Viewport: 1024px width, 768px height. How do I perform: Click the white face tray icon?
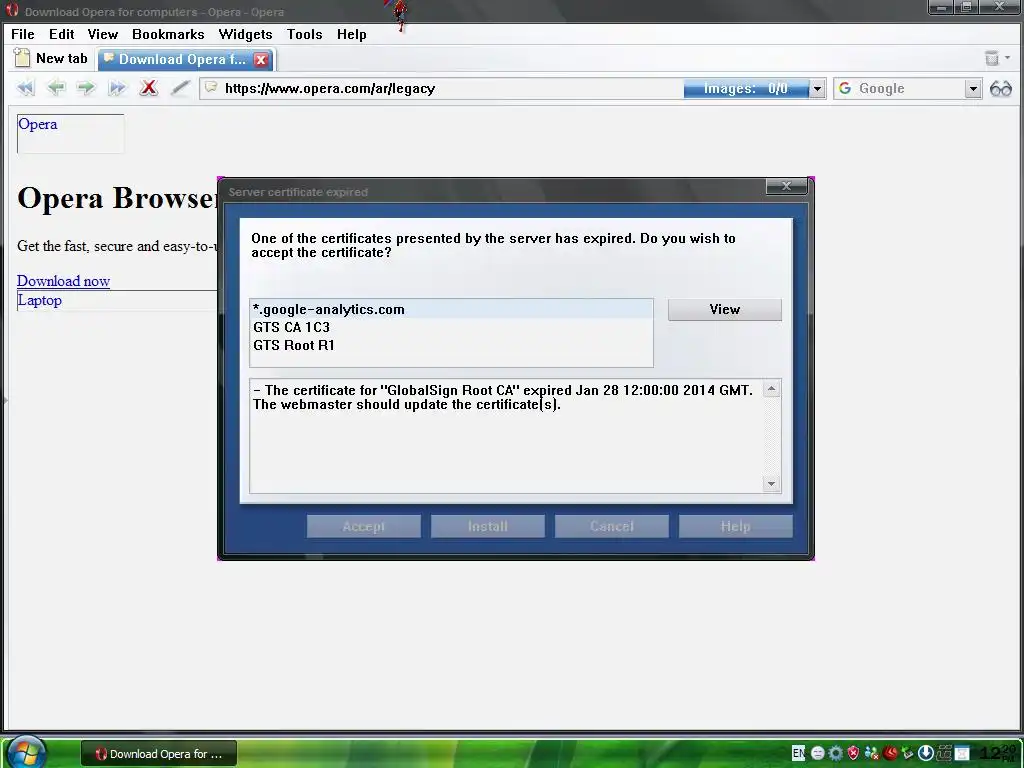point(818,753)
